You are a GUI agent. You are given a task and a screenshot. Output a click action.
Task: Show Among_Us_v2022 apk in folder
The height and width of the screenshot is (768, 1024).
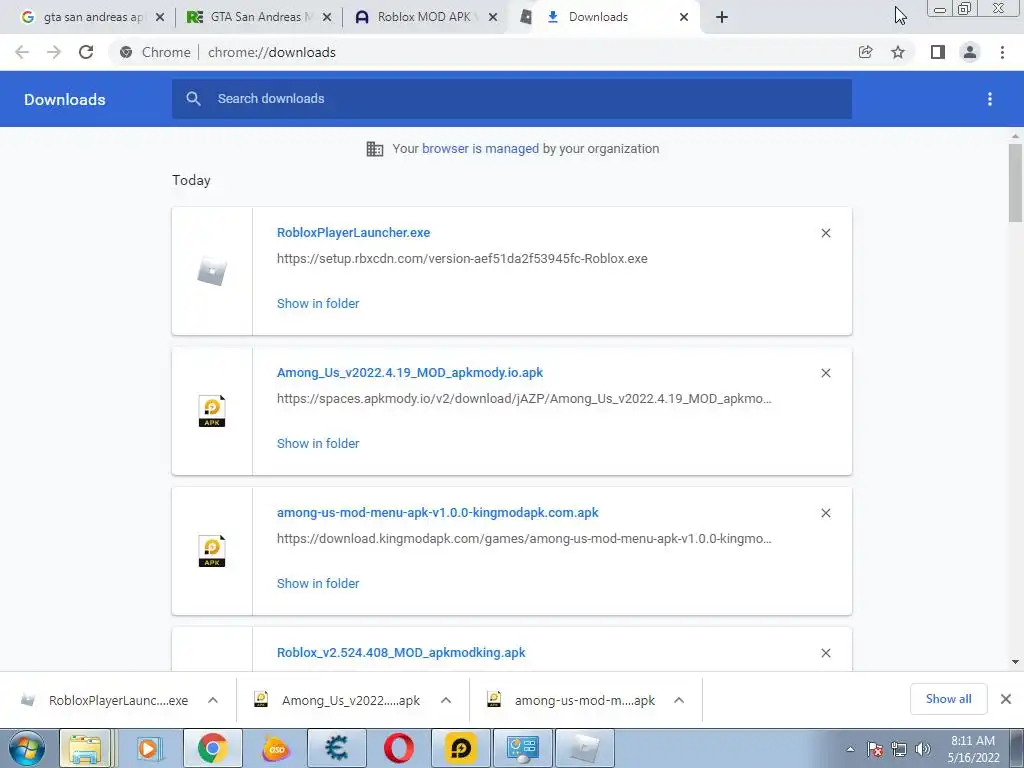(318, 443)
